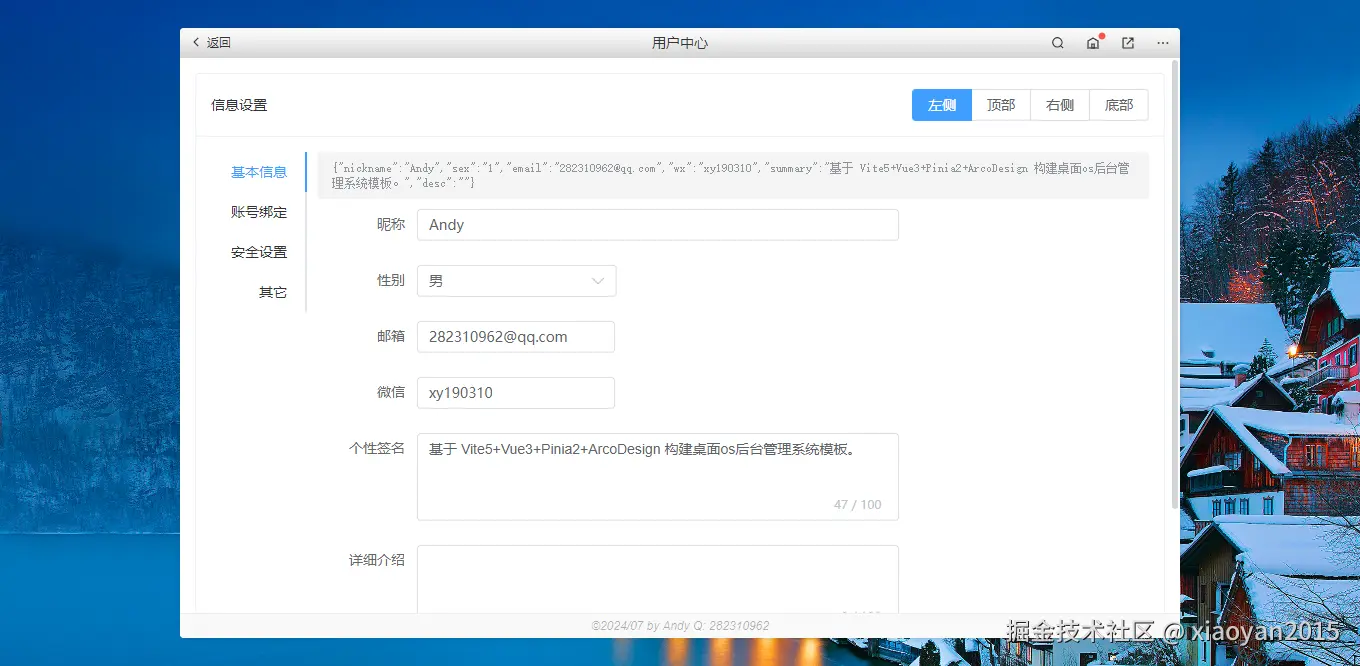This screenshot has height=666, width=1360.
Task: Click the open-in-new-window icon
Action: click(x=1127, y=43)
